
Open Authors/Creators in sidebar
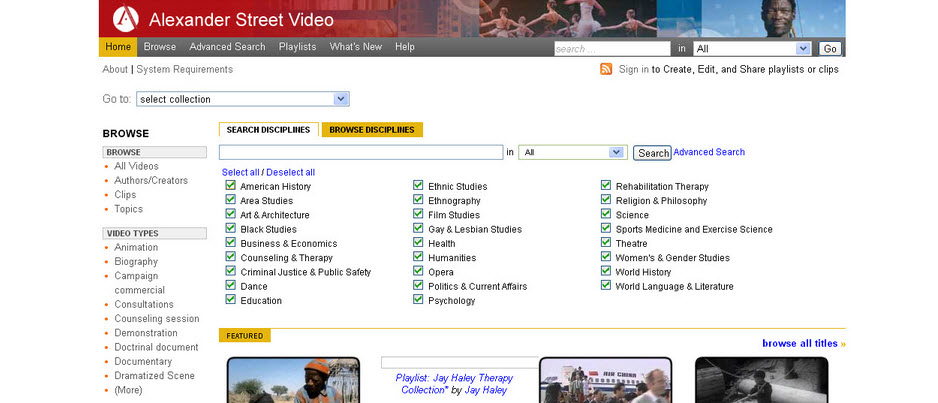tap(151, 181)
